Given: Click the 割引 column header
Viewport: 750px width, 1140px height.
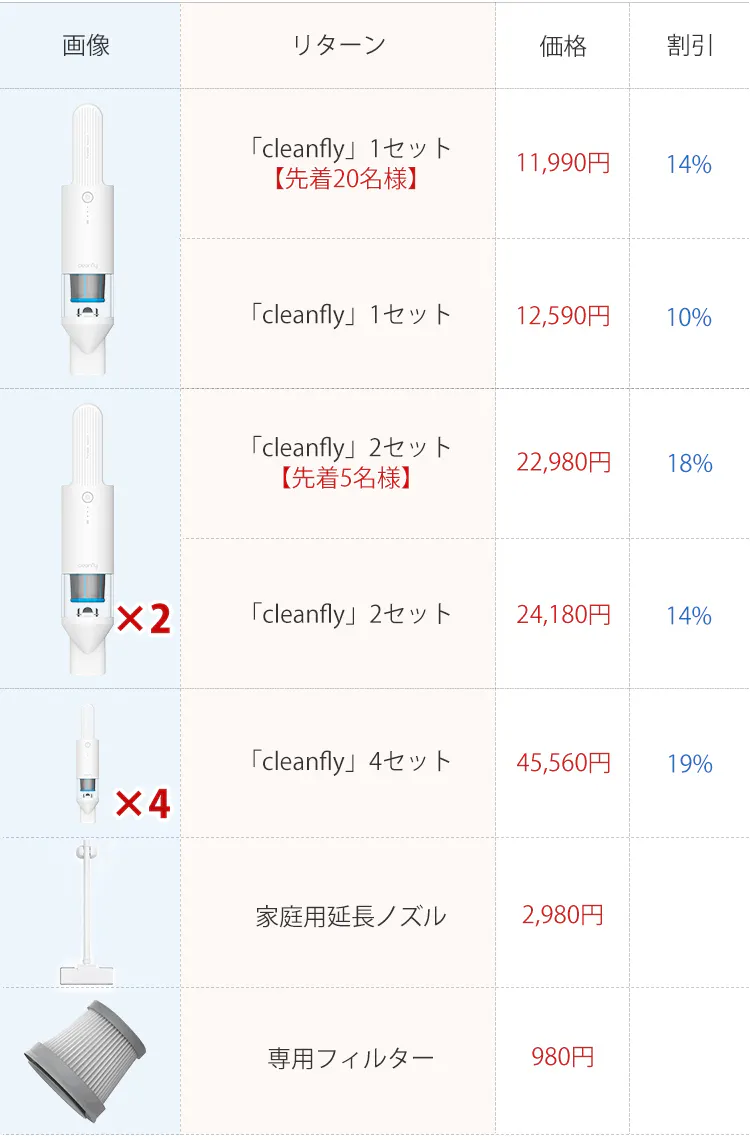Looking at the screenshot, I should pos(690,47).
